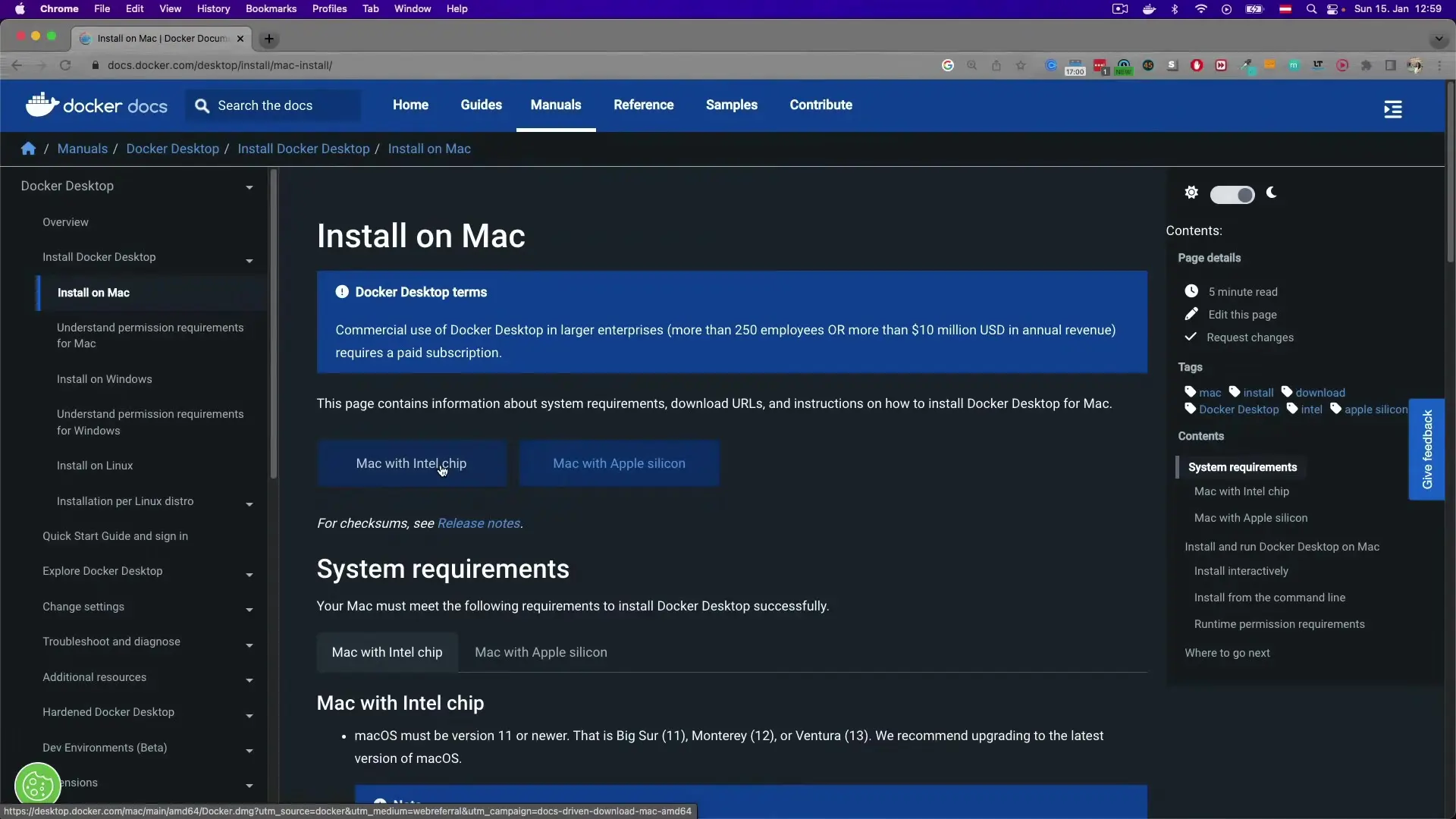Expand Explore Docker Desktop section
The image size is (1456, 819).
pyautogui.click(x=249, y=575)
